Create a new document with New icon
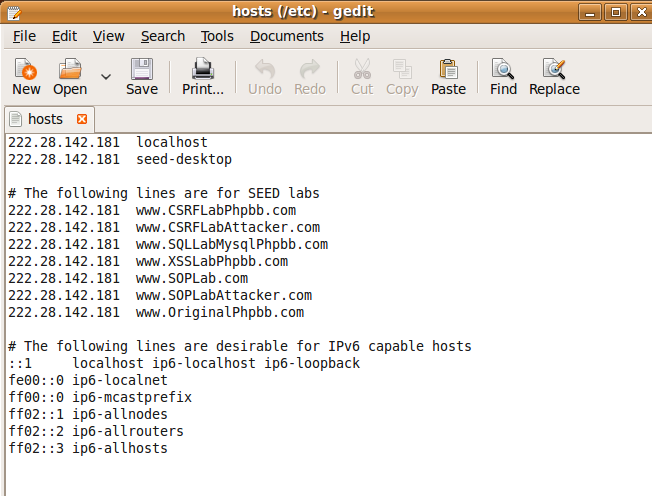Image resolution: width=652 pixels, height=496 pixels. [26, 69]
